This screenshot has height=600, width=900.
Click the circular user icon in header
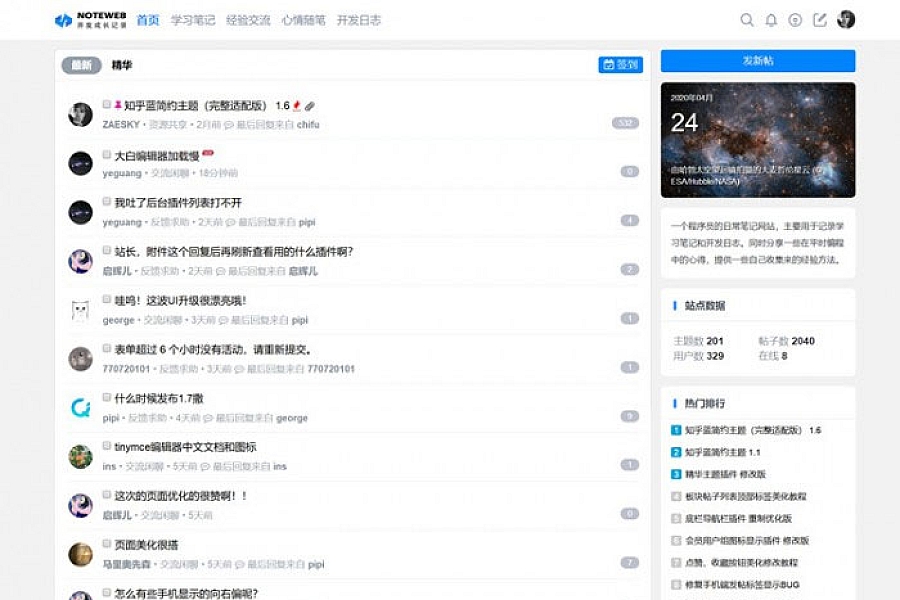[795, 20]
